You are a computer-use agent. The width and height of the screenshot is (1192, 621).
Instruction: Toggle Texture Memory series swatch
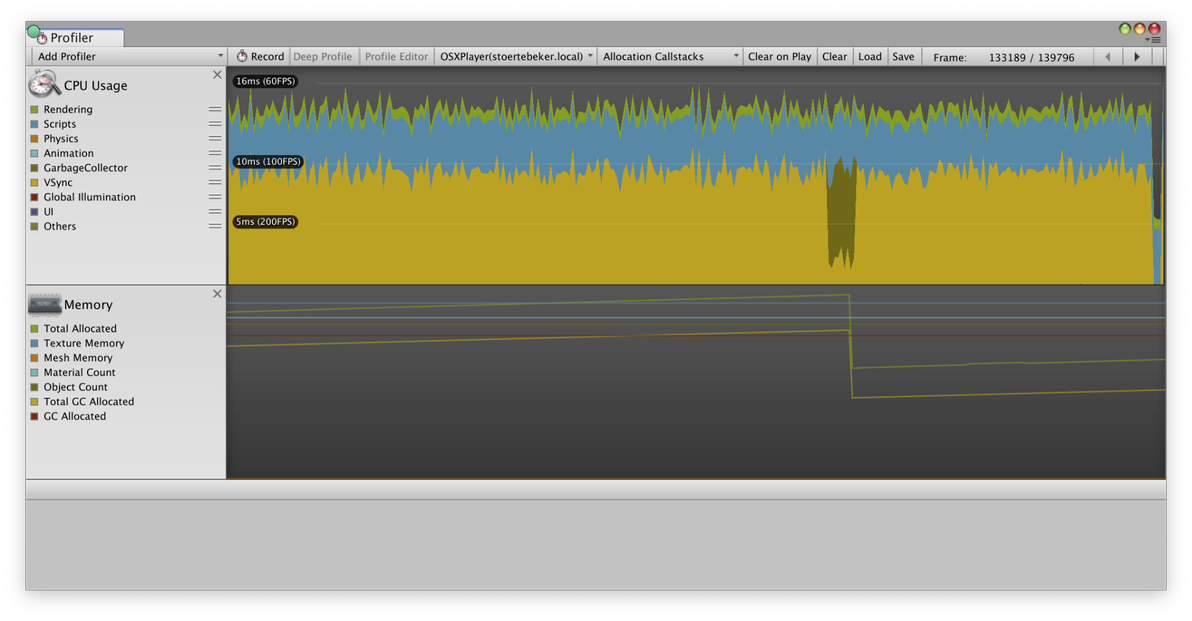point(34,343)
